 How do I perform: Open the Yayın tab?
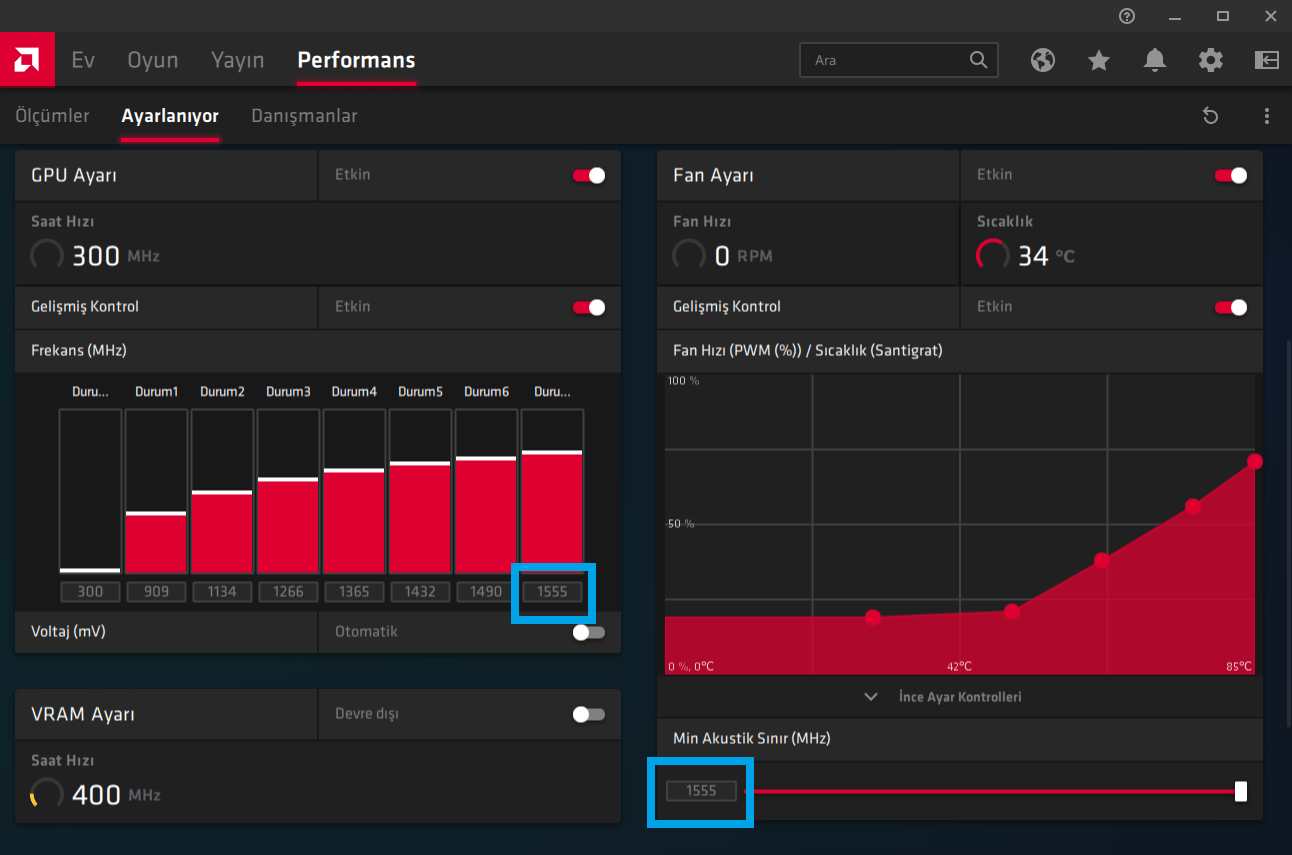point(238,60)
